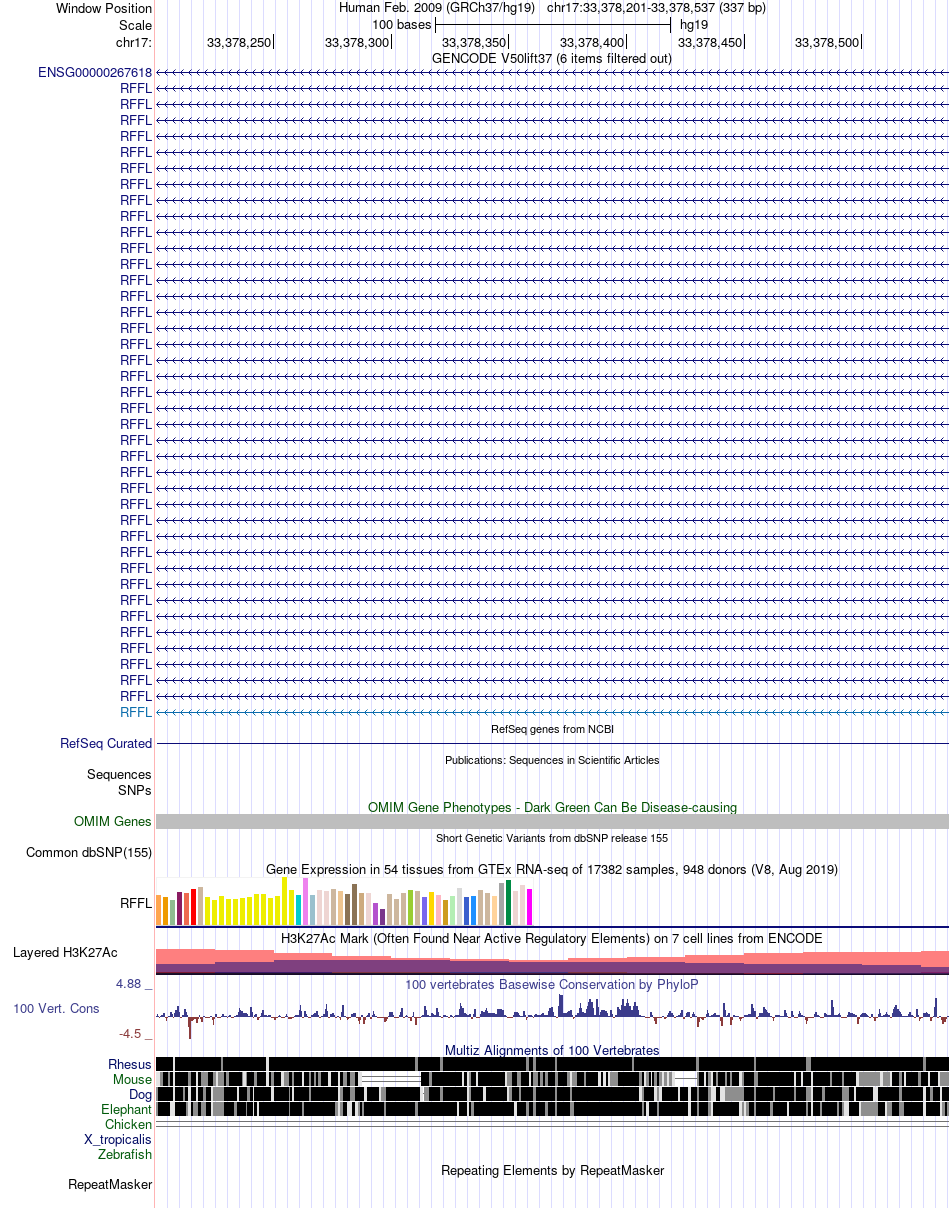Click the Scale ruler label
Screen dimensions: 950x1208
135,25
